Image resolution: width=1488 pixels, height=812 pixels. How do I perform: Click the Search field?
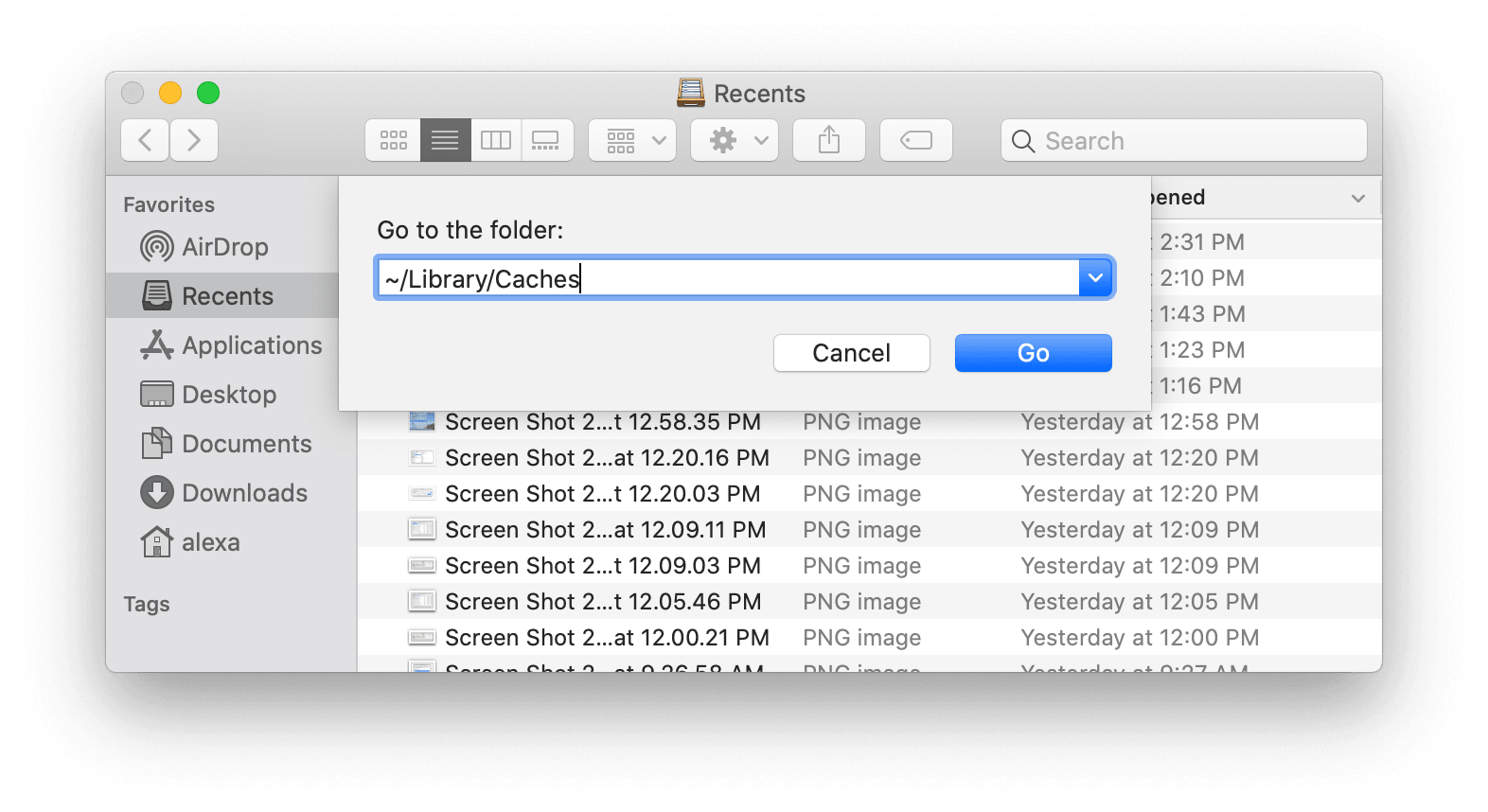[x=1184, y=141]
